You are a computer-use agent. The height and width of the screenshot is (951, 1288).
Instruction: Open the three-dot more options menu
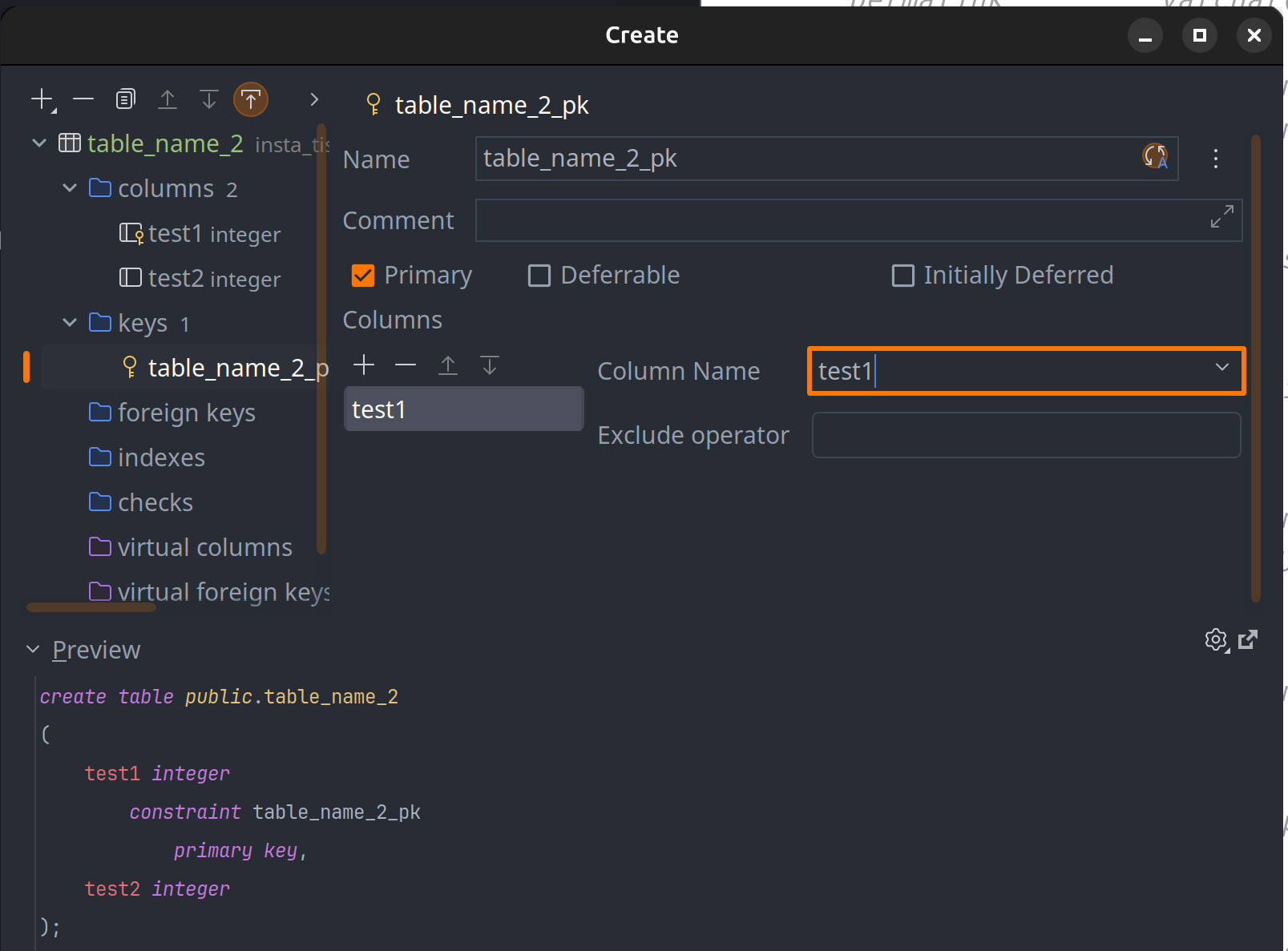click(1216, 159)
